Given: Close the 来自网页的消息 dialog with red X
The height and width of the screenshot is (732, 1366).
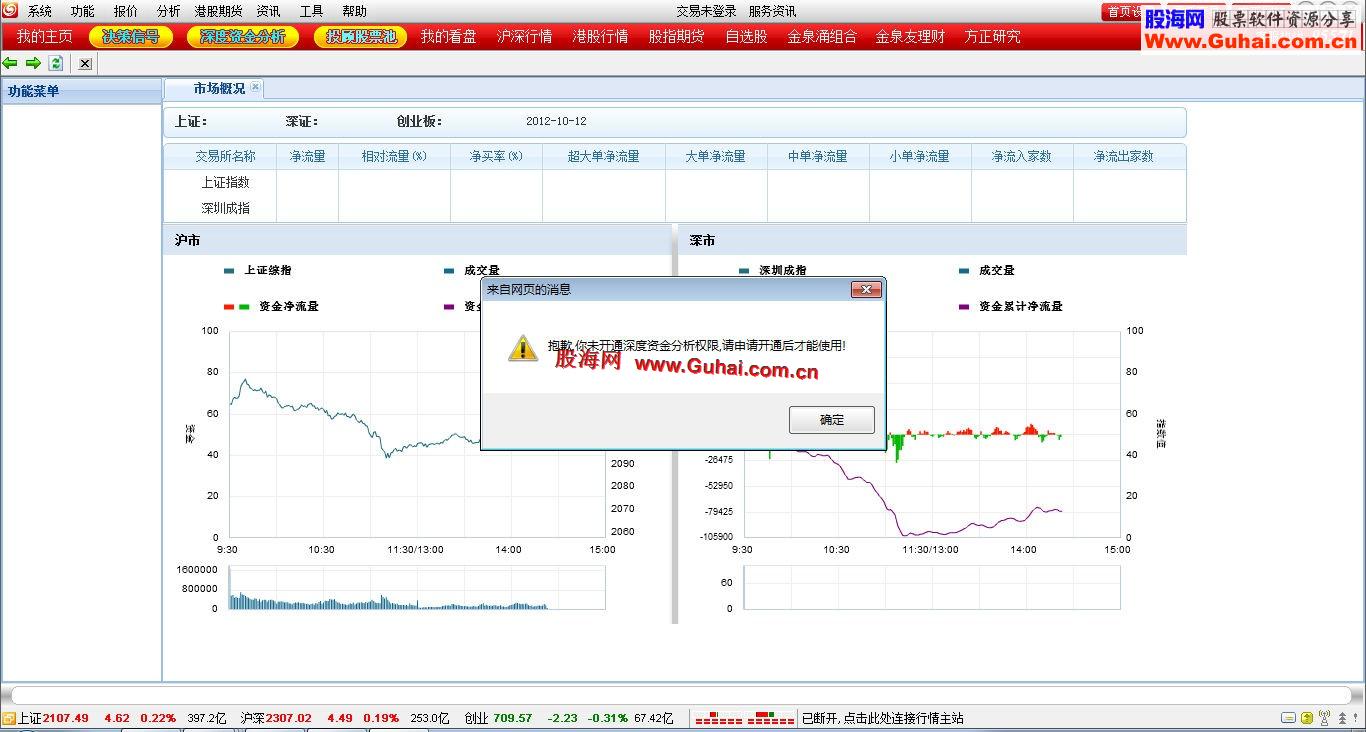Looking at the screenshot, I should pyautogui.click(x=866, y=289).
